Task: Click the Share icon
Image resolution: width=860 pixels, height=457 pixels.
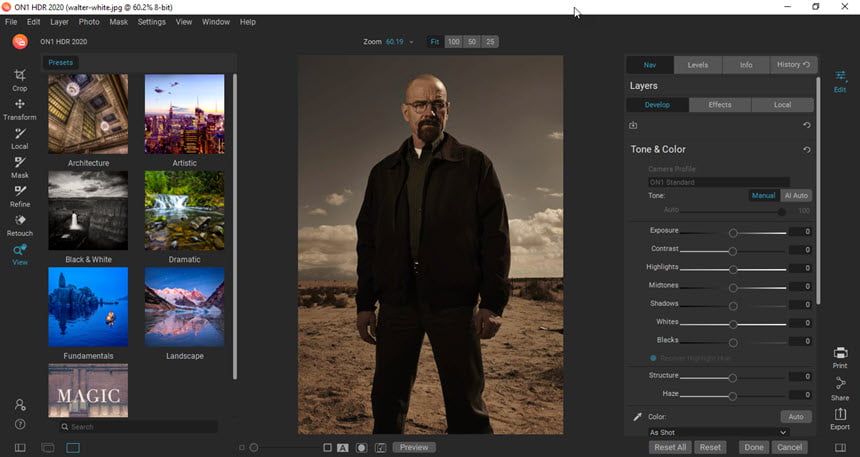Action: [x=840, y=390]
